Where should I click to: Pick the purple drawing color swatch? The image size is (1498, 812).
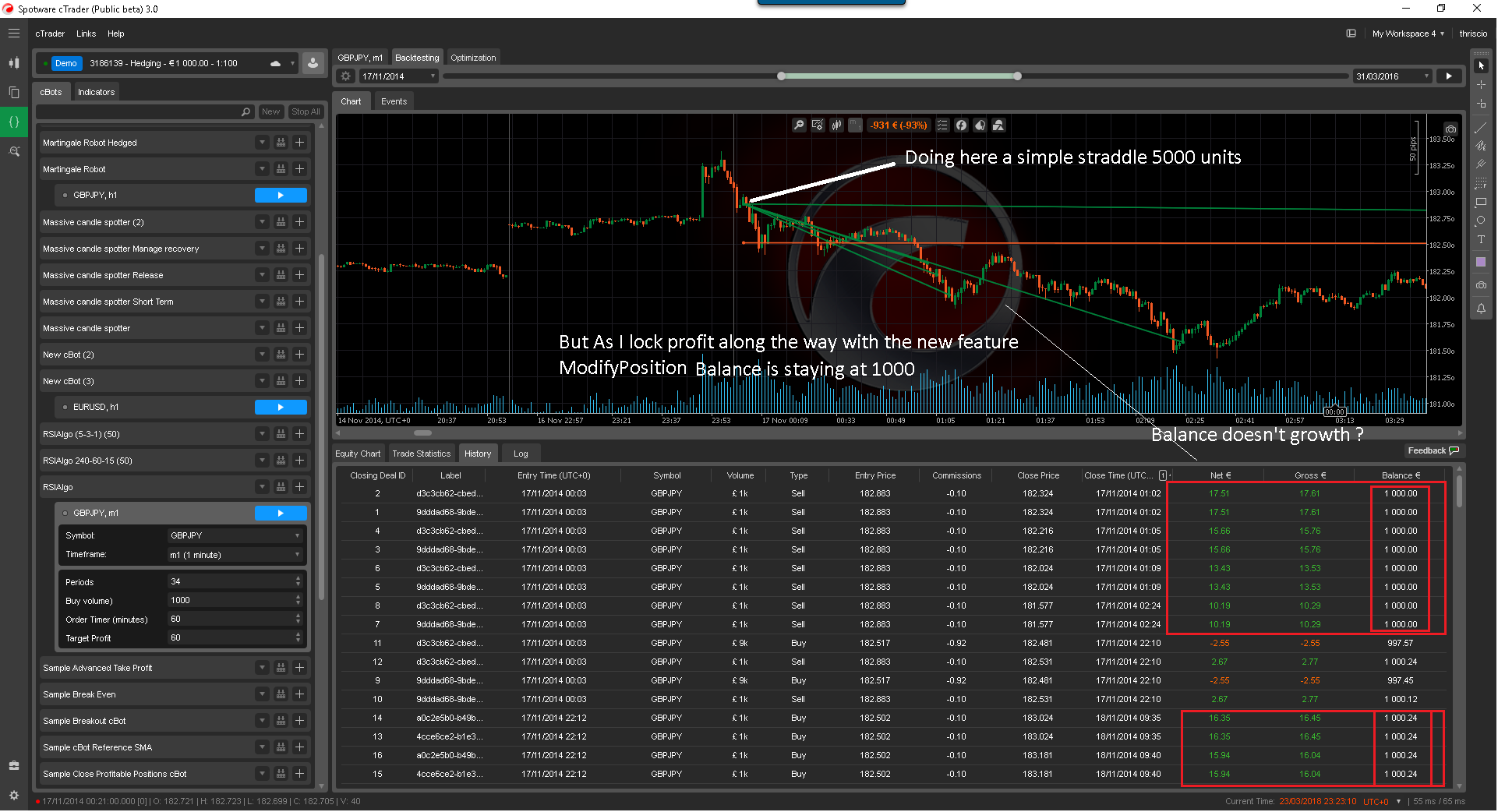coord(1481,263)
